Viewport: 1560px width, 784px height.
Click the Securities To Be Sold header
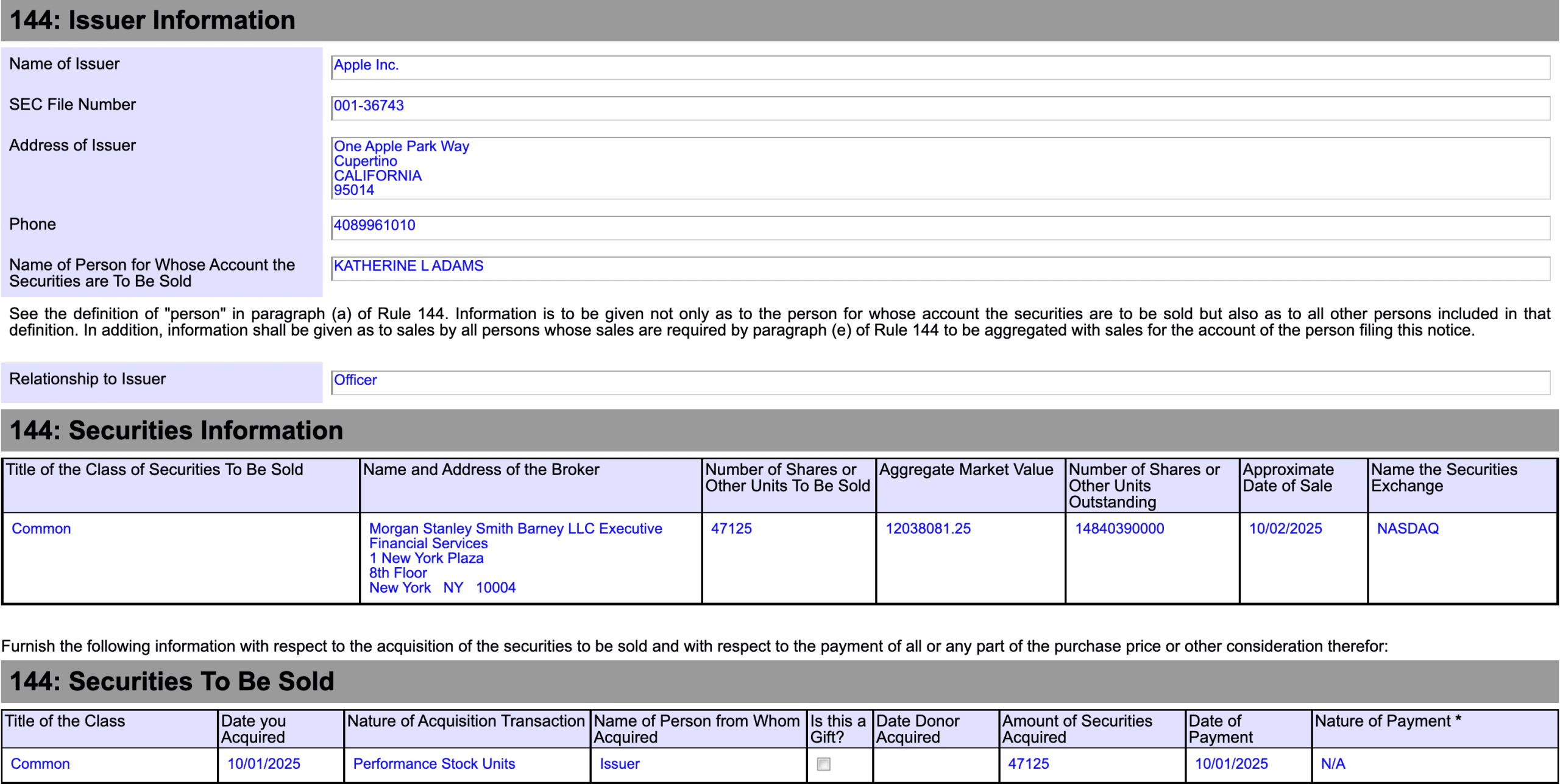click(172, 682)
